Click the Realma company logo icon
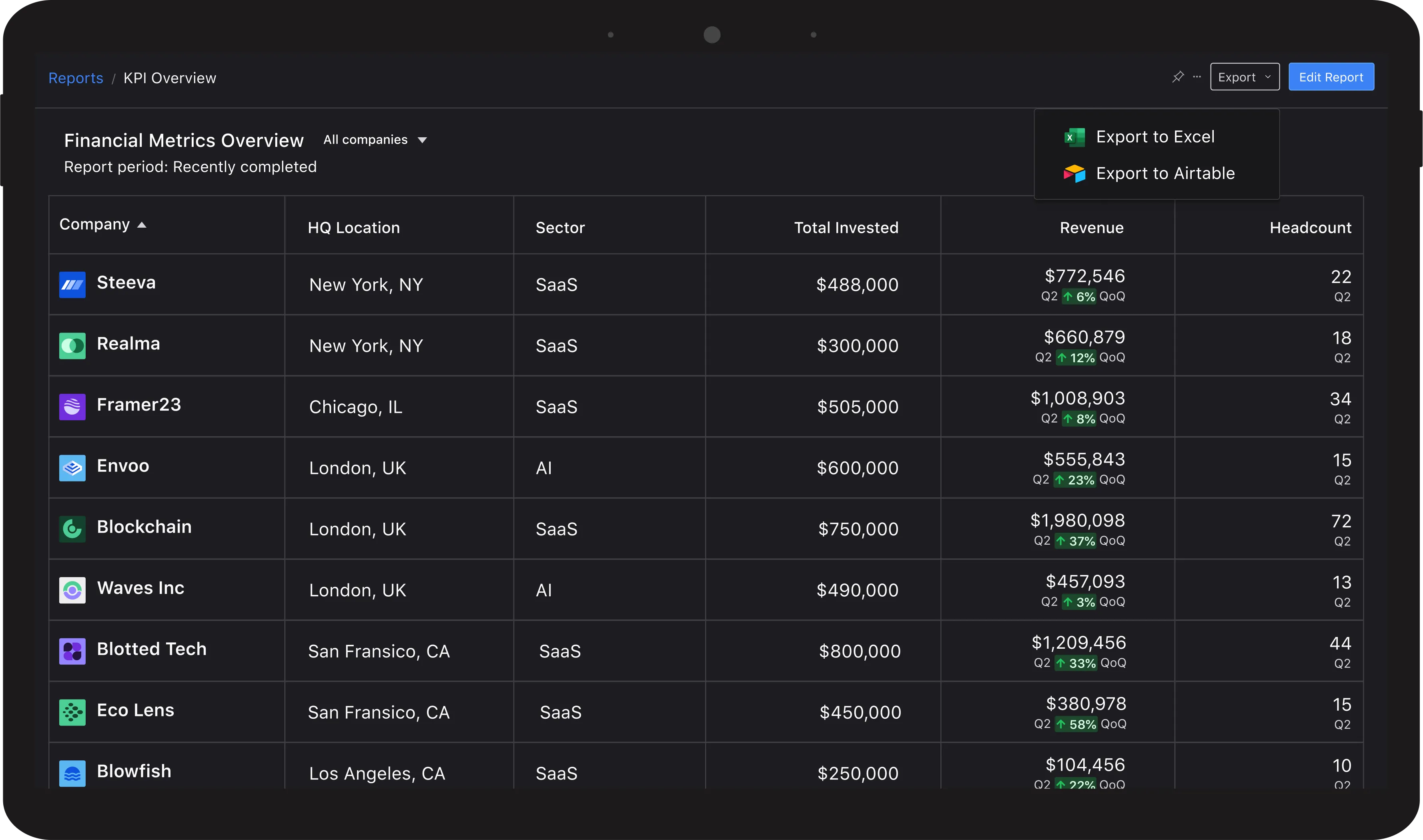Image resolution: width=1423 pixels, height=840 pixels. tap(72, 346)
